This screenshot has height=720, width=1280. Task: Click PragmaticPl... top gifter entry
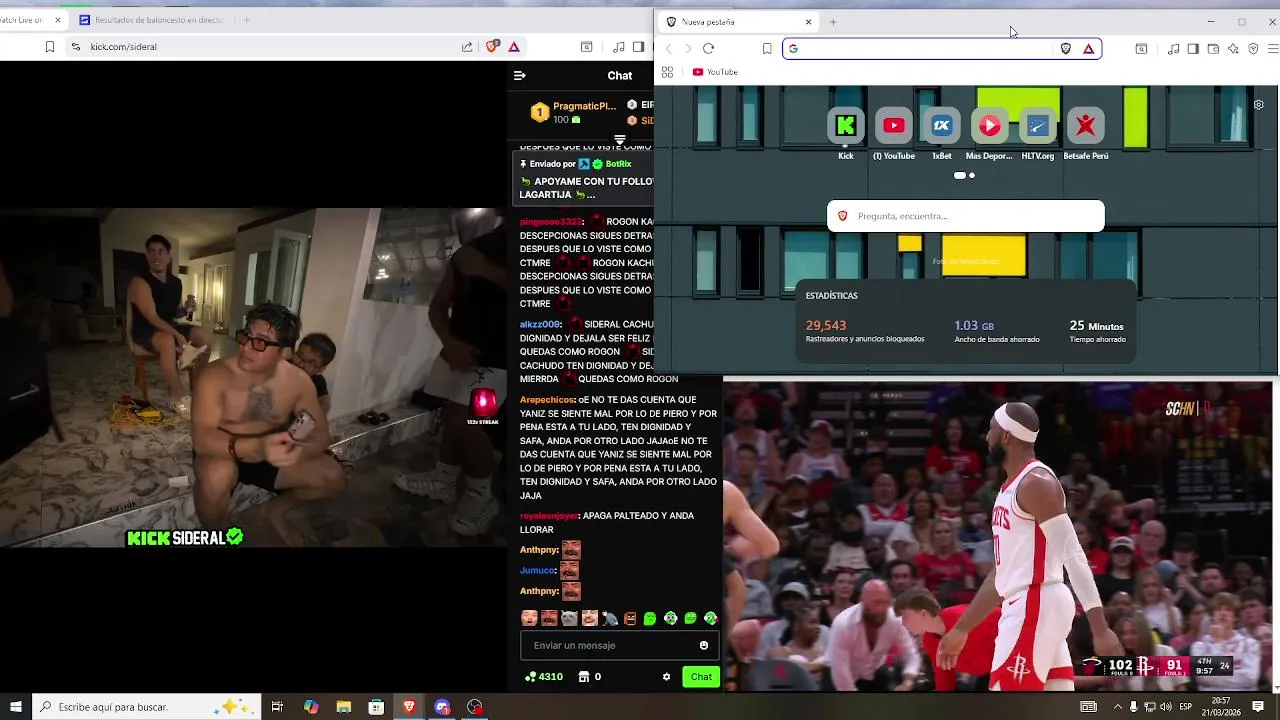(x=573, y=112)
